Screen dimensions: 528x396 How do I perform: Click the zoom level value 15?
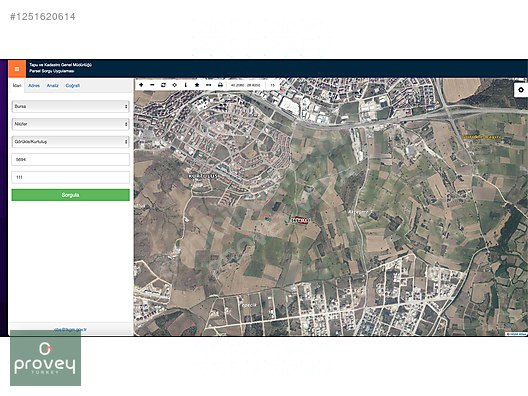click(x=272, y=85)
